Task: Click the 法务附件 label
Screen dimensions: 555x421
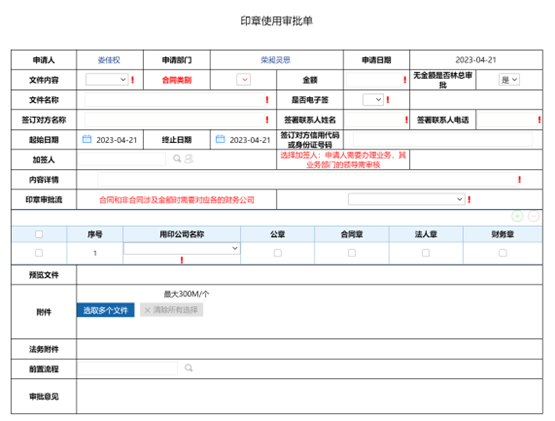Action: (44, 349)
